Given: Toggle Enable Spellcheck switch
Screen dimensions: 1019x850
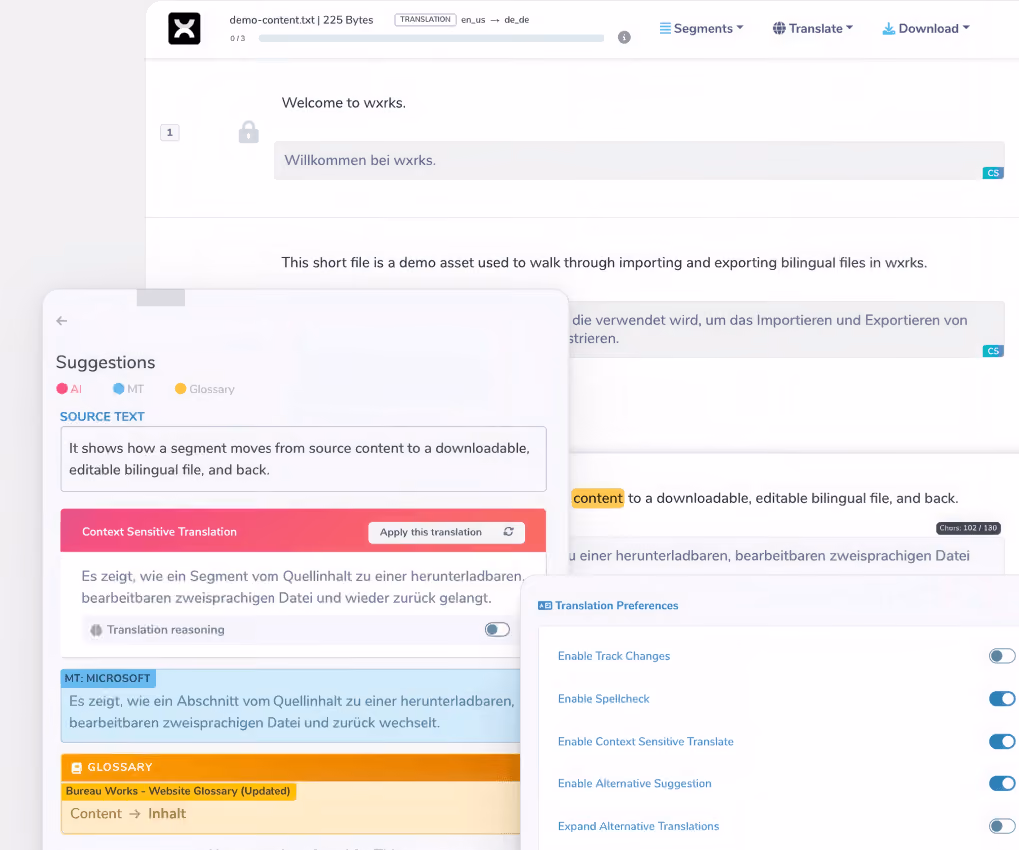Looking at the screenshot, I should (x=1001, y=699).
